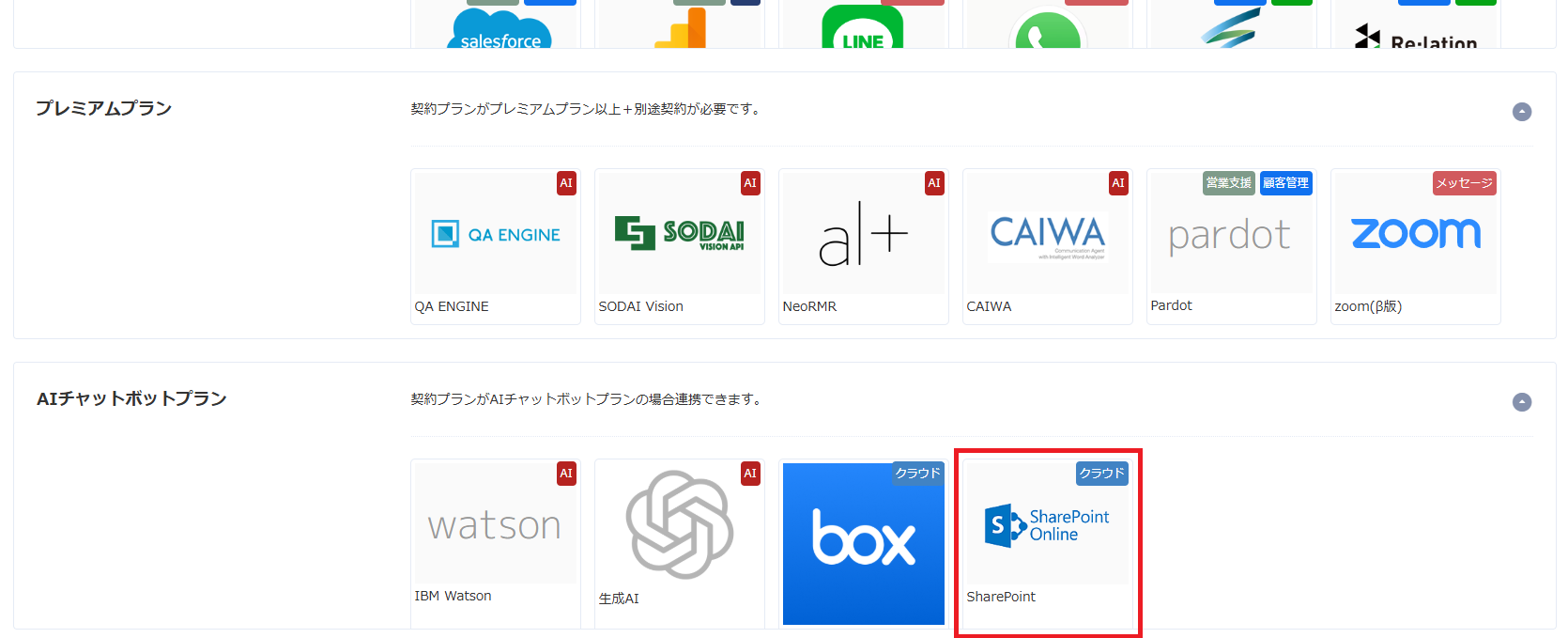Click the AI chatbot plan availability note

point(586,399)
